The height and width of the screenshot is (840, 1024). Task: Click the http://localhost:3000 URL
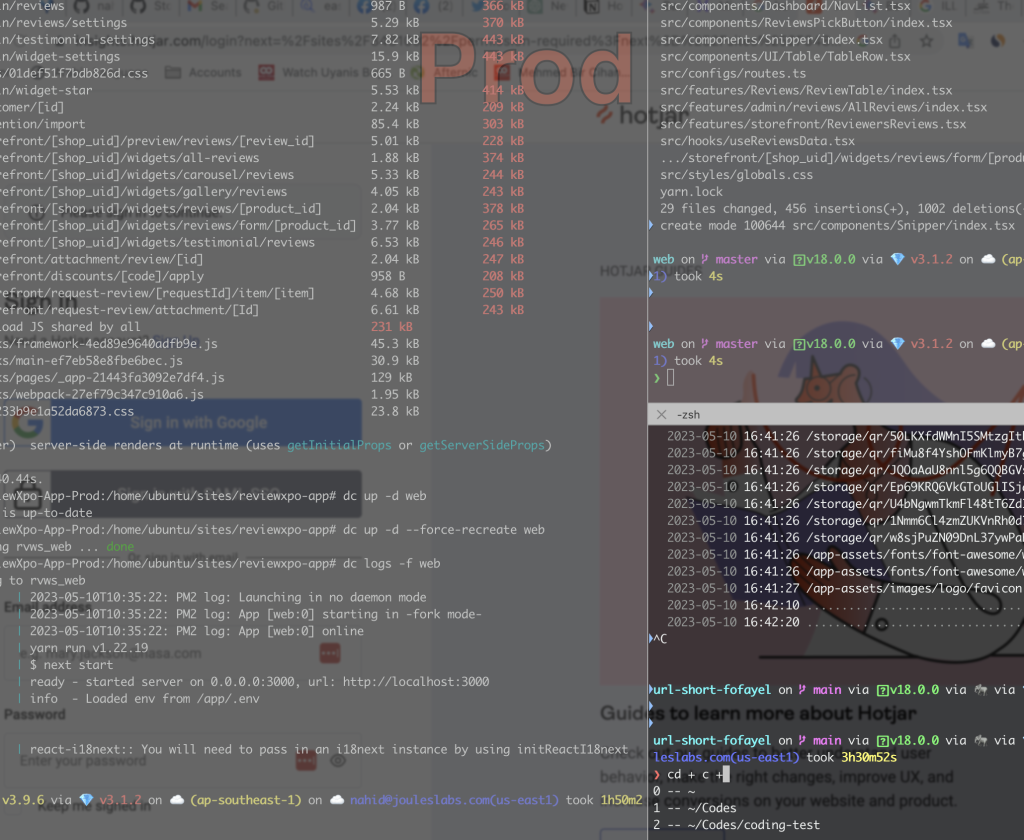pos(416,681)
